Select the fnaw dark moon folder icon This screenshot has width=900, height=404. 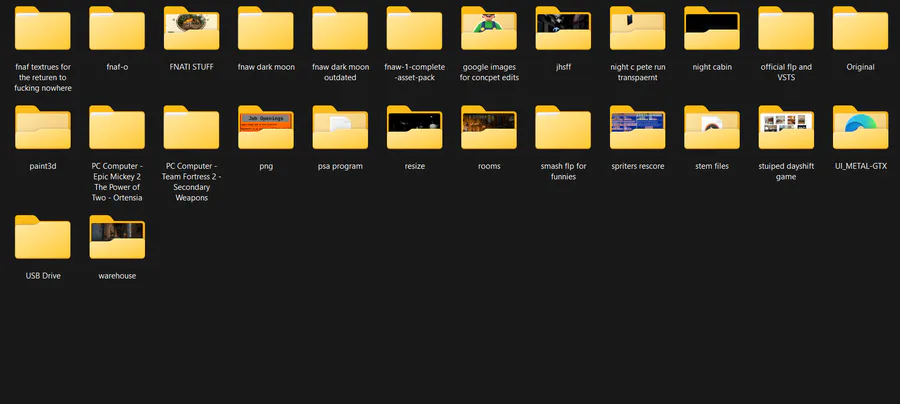click(x=266, y=28)
